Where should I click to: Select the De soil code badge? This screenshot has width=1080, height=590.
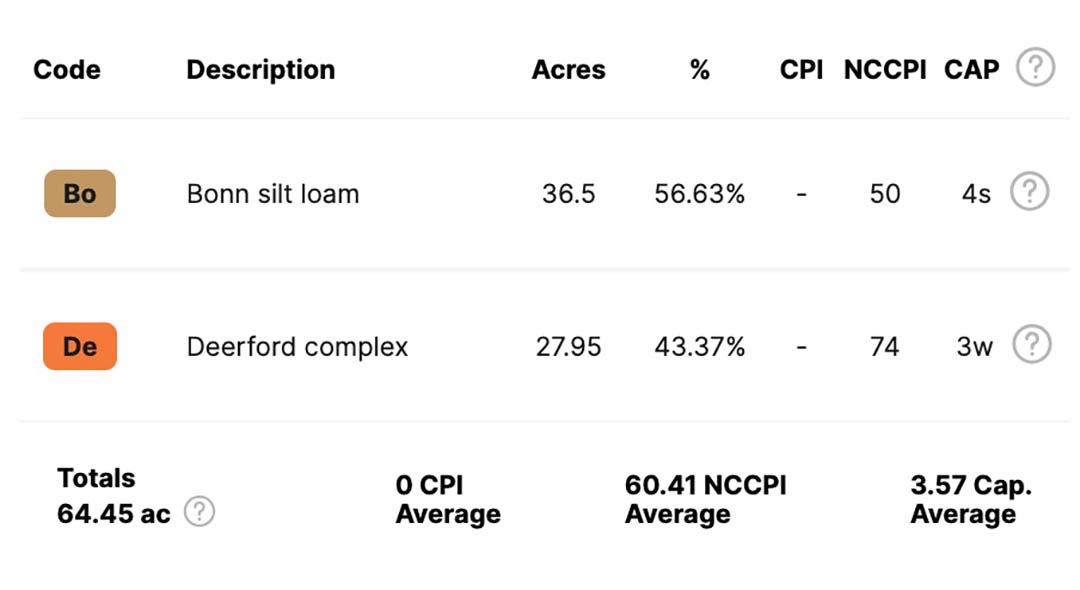tap(80, 346)
